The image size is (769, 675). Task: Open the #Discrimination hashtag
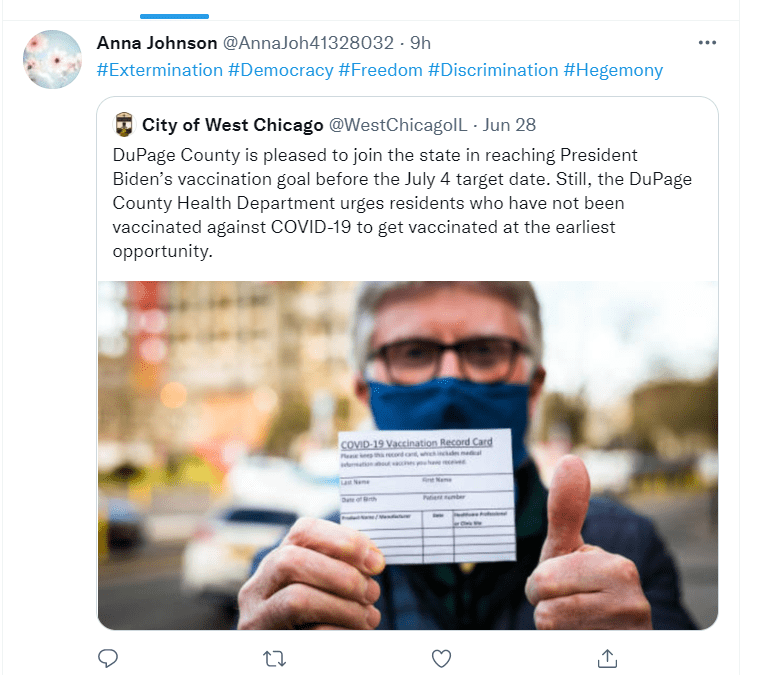(x=493, y=70)
